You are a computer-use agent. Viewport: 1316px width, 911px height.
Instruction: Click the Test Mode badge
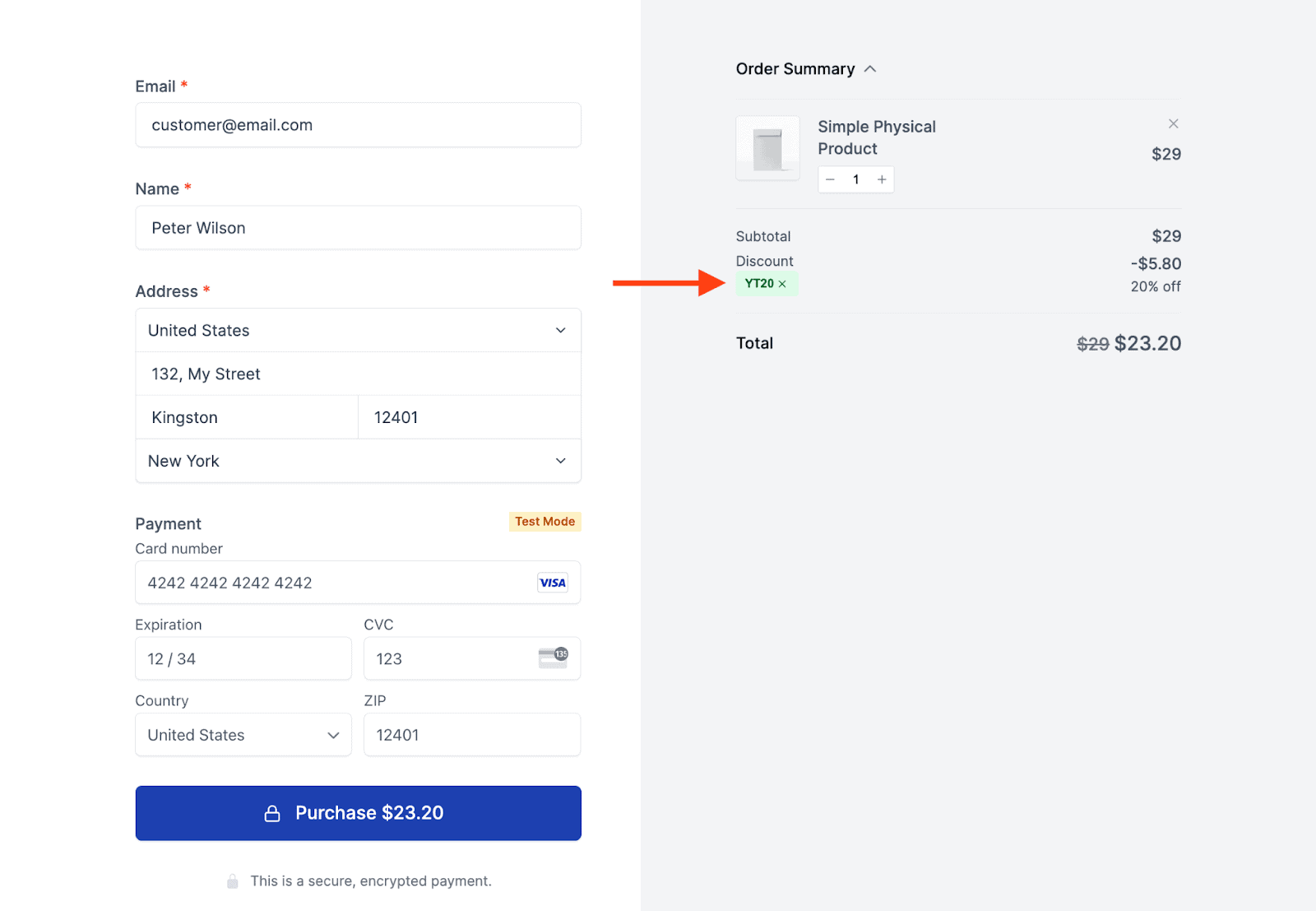pyautogui.click(x=544, y=522)
